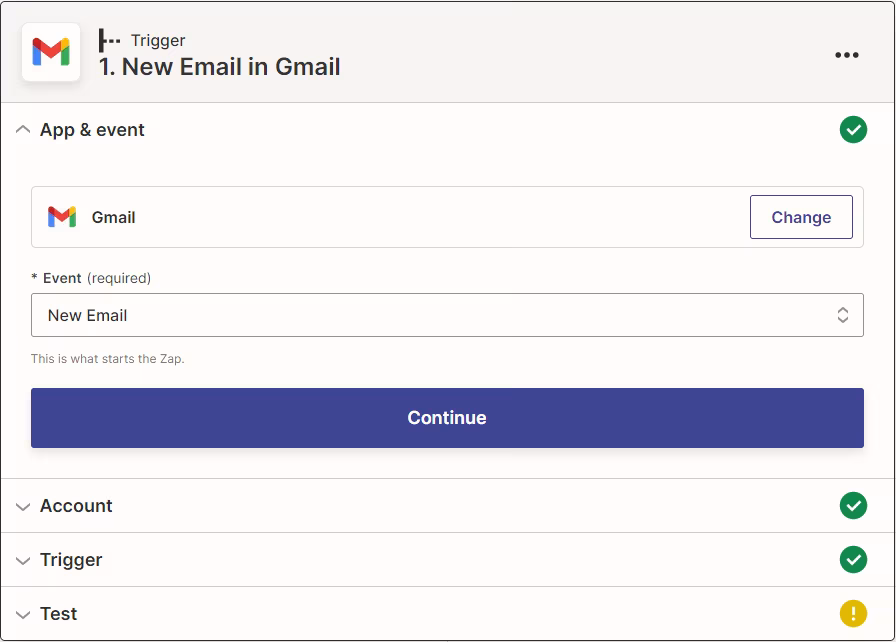Collapse the App & event section chevron
Viewport: 896px width, 642px height.
(23, 130)
